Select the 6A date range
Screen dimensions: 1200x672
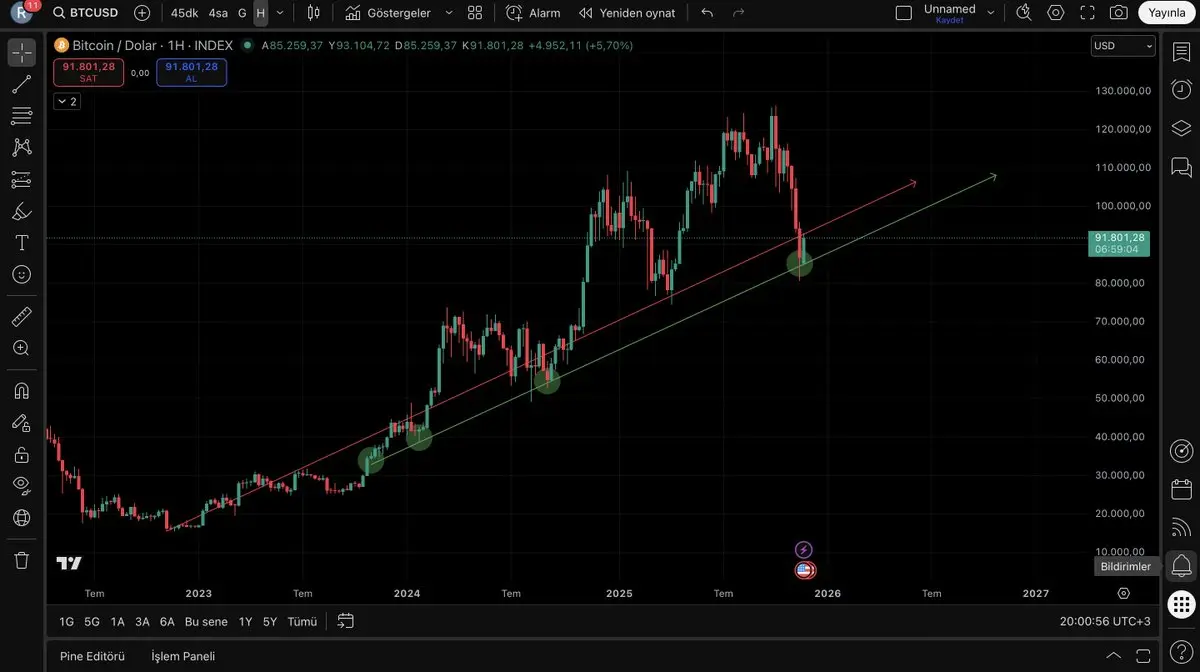click(167, 621)
